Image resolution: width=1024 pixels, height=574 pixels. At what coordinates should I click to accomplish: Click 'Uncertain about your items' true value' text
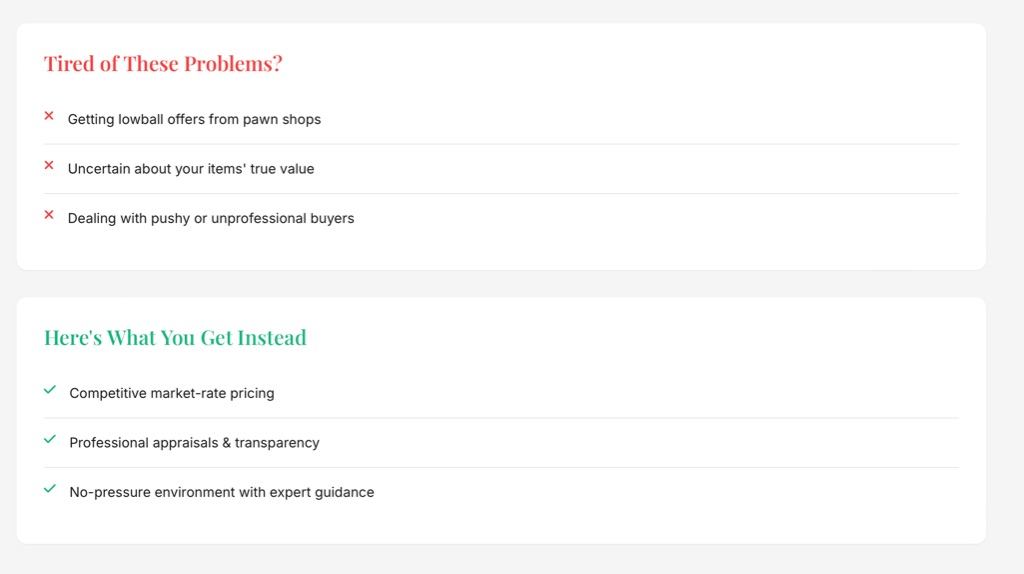(x=191, y=169)
